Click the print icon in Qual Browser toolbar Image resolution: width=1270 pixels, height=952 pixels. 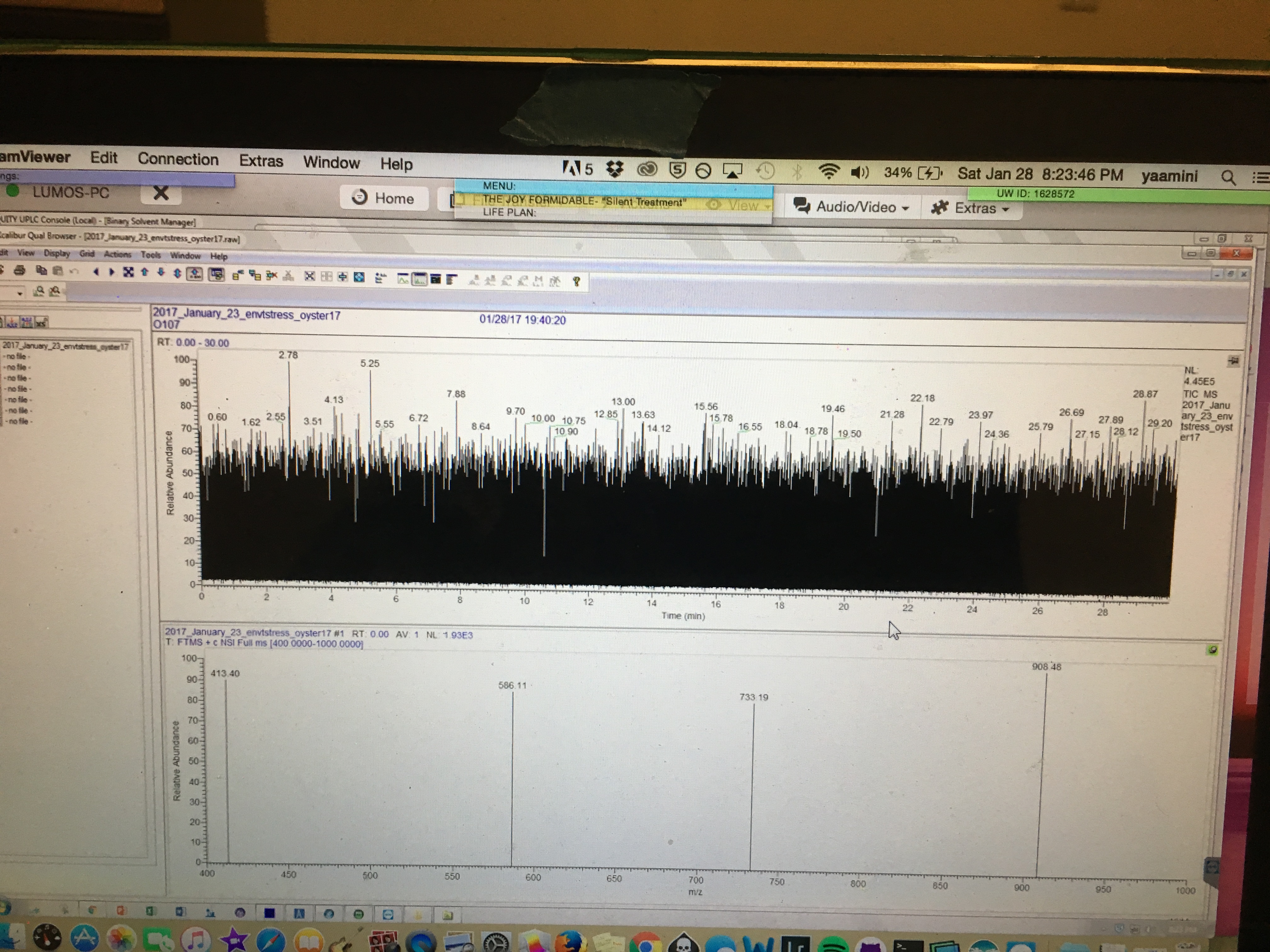point(20,270)
